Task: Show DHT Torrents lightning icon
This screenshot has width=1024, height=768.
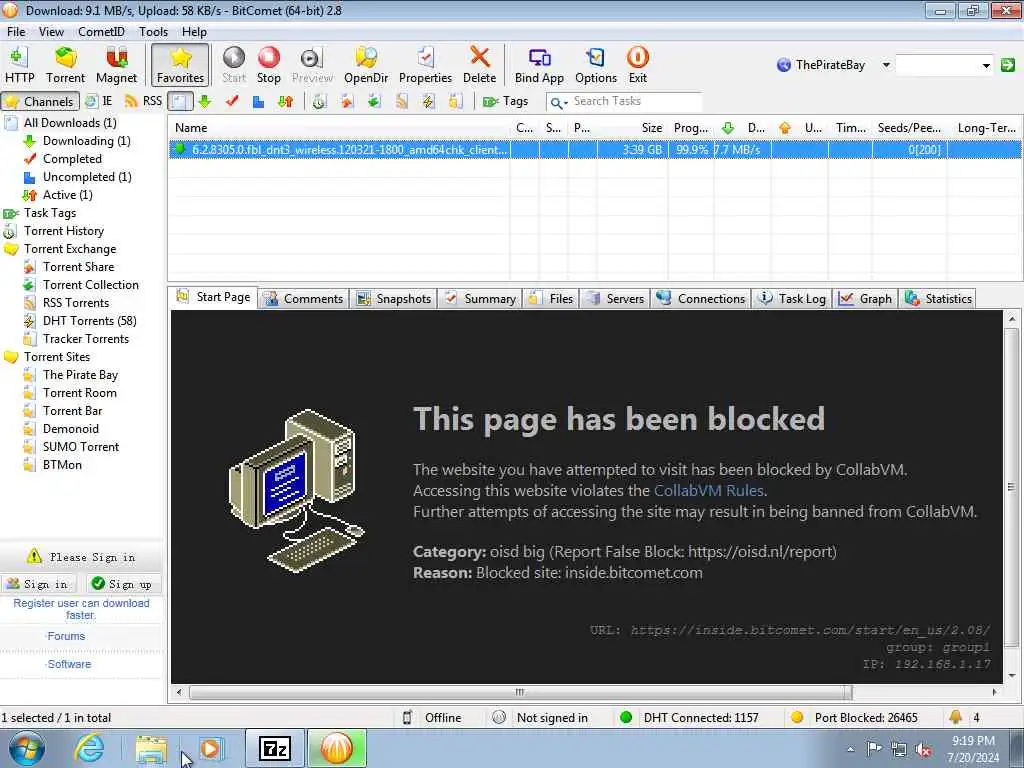Action: [x=428, y=101]
